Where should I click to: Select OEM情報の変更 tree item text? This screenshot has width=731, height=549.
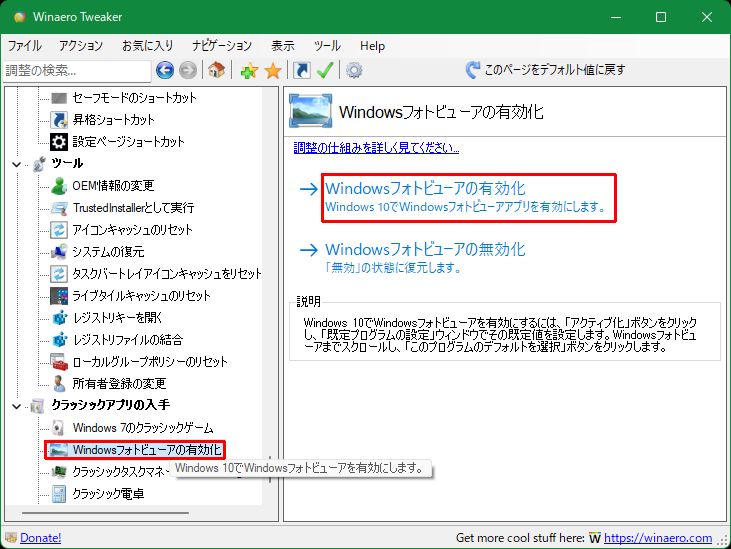pyautogui.click(x=113, y=185)
